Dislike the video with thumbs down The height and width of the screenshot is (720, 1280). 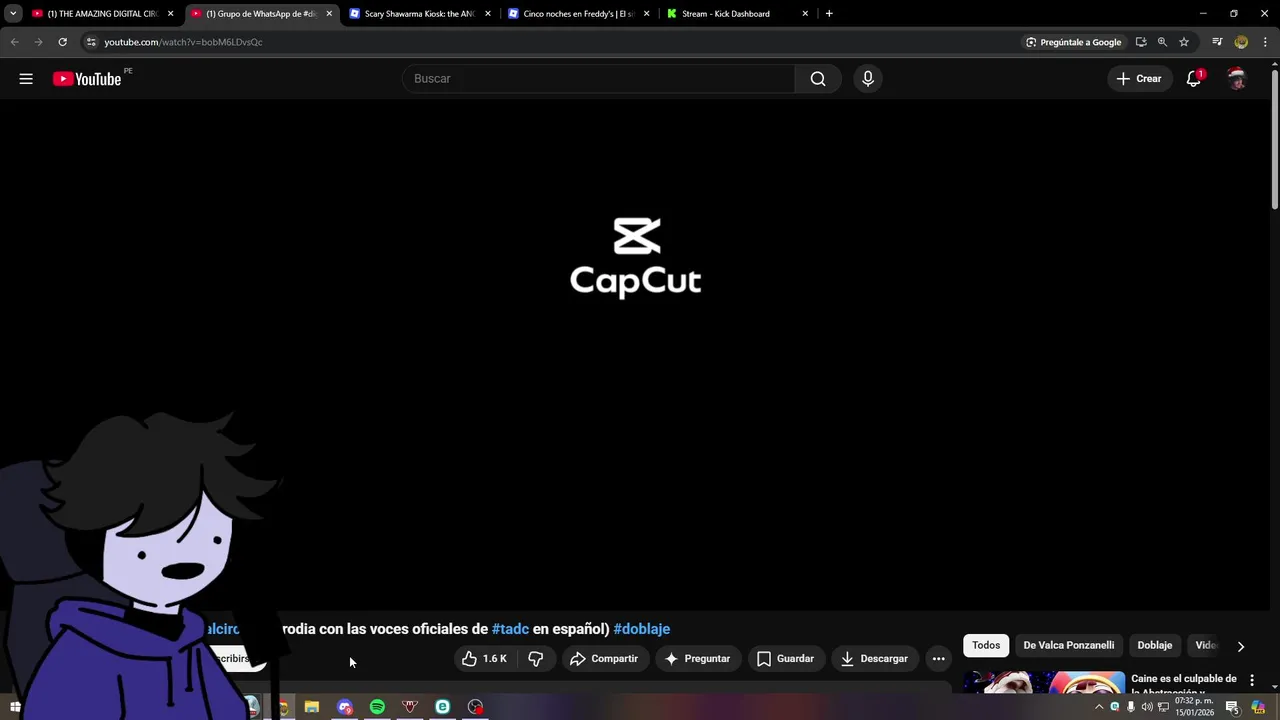pyautogui.click(x=536, y=659)
